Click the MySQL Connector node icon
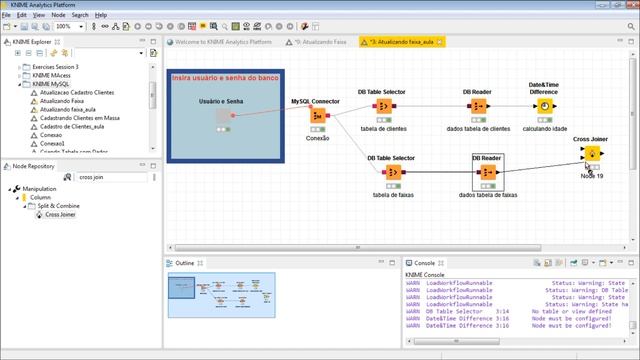Screen dimensions: 640x360 (318, 116)
